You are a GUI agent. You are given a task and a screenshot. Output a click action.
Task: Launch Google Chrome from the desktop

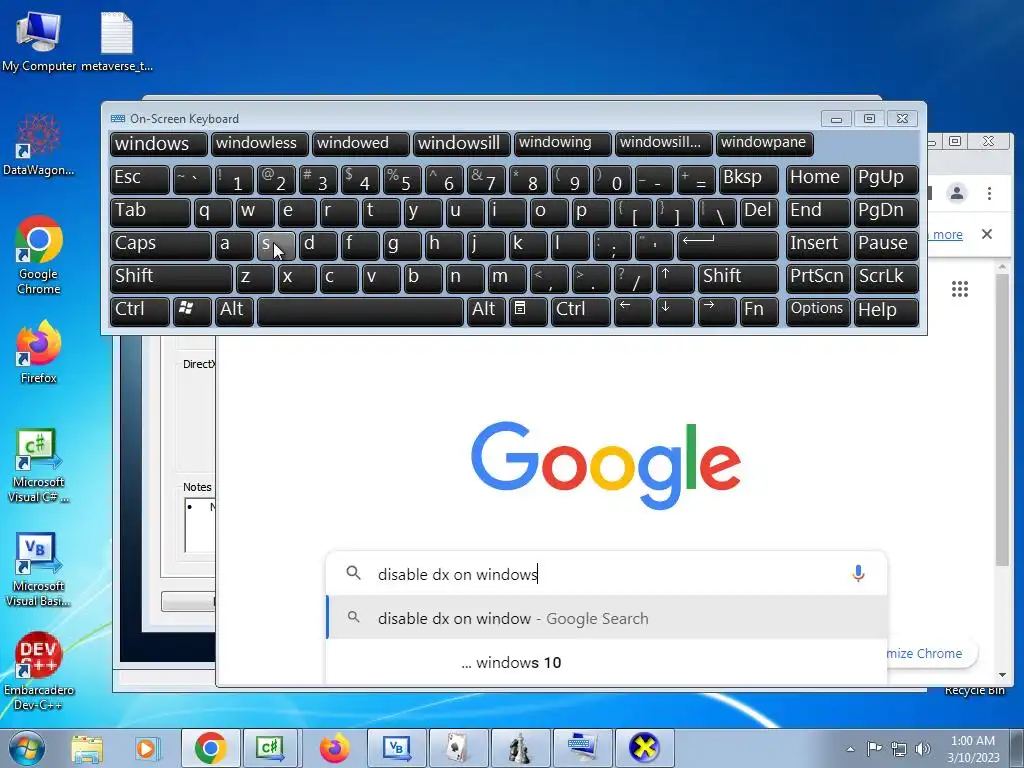pos(39,255)
